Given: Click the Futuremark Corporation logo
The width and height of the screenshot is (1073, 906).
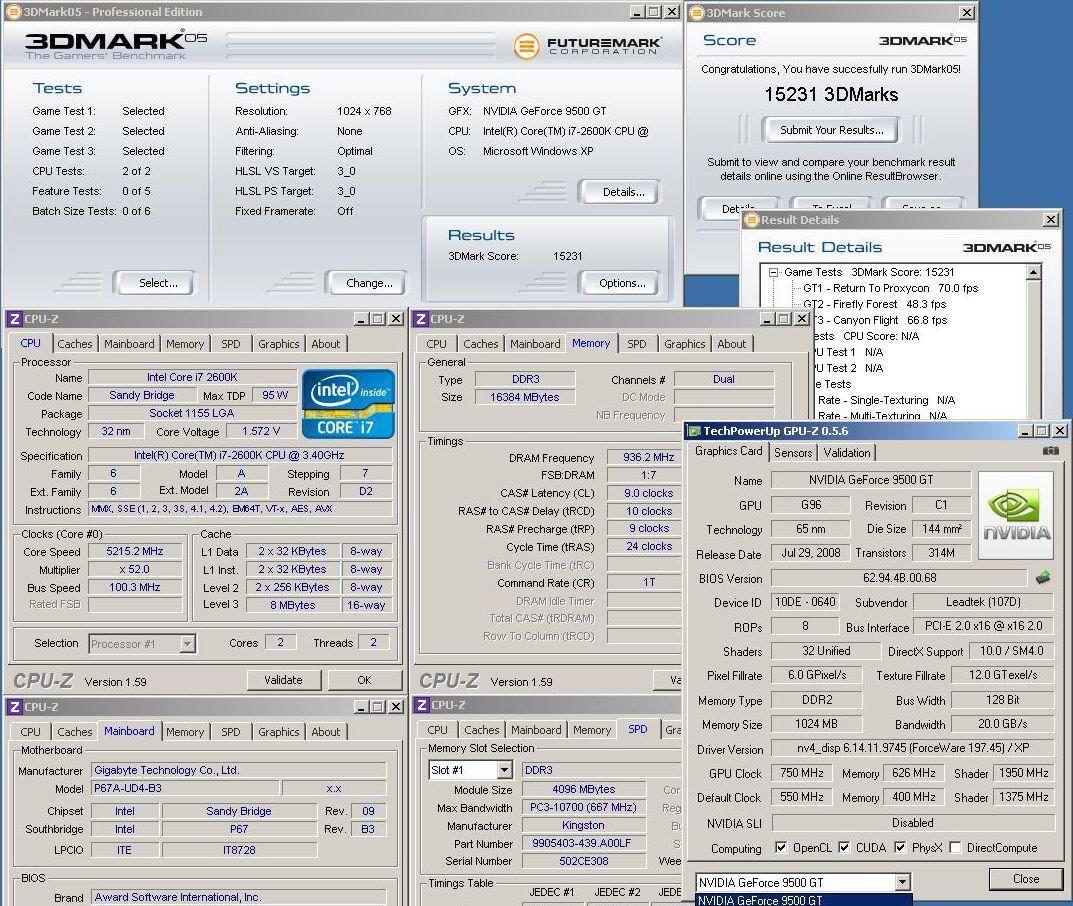Looking at the screenshot, I should click(587, 47).
